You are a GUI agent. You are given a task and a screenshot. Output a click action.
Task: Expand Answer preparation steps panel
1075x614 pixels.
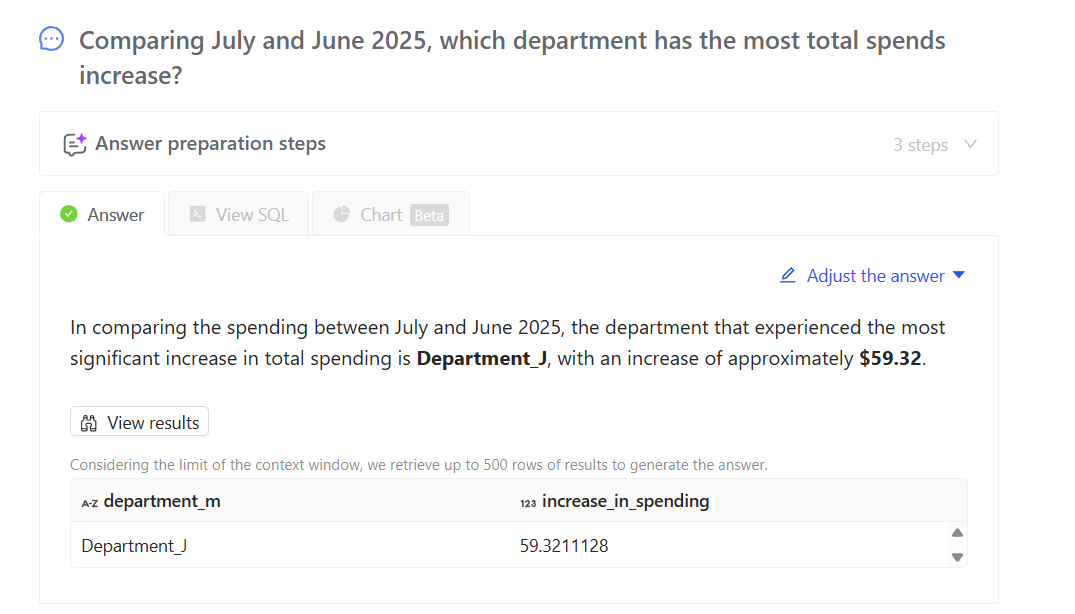pyautogui.click(x=518, y=144)
